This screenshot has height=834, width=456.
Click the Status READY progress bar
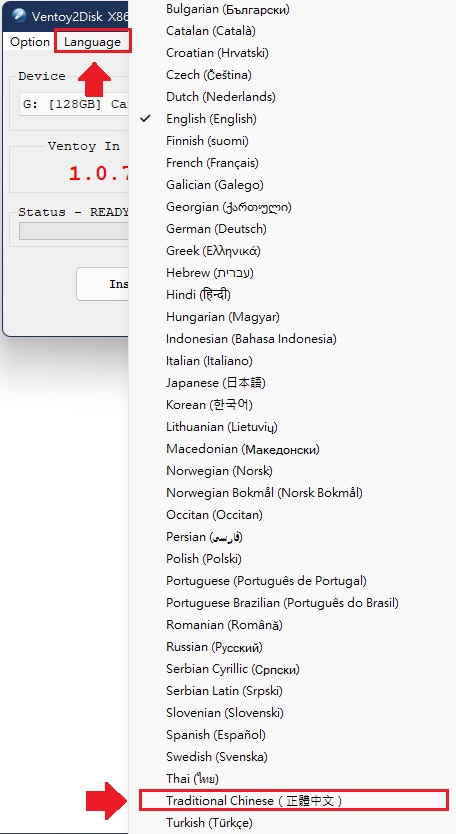coord(74,232)
